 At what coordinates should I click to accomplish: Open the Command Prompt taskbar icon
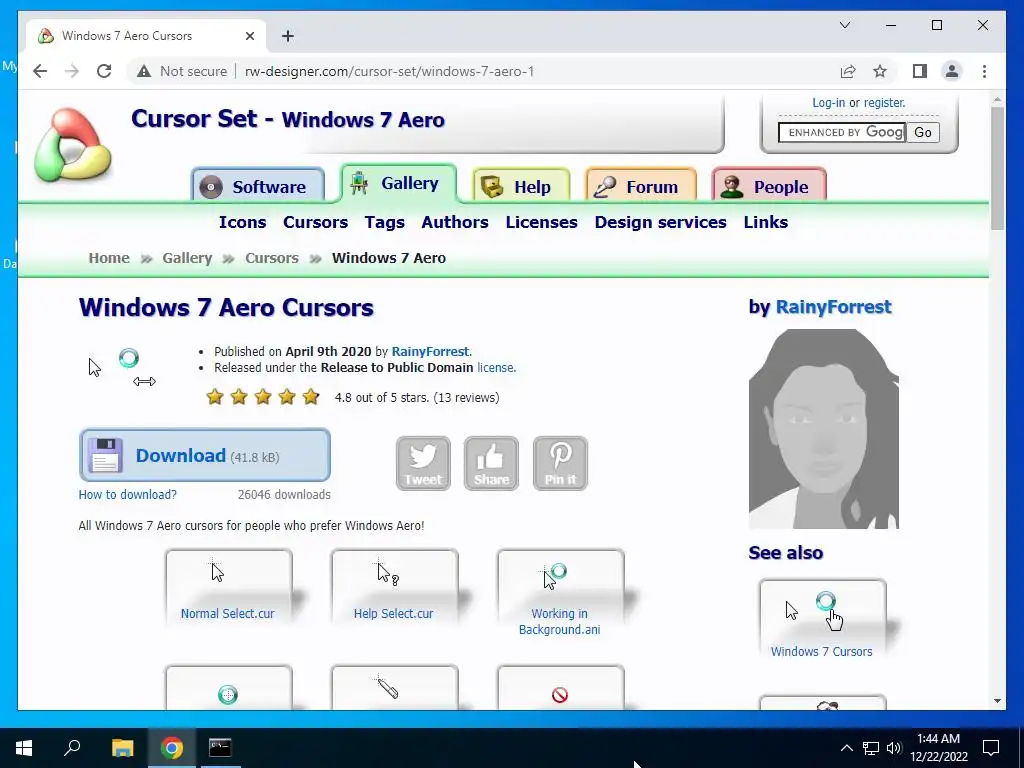point(219,748)
